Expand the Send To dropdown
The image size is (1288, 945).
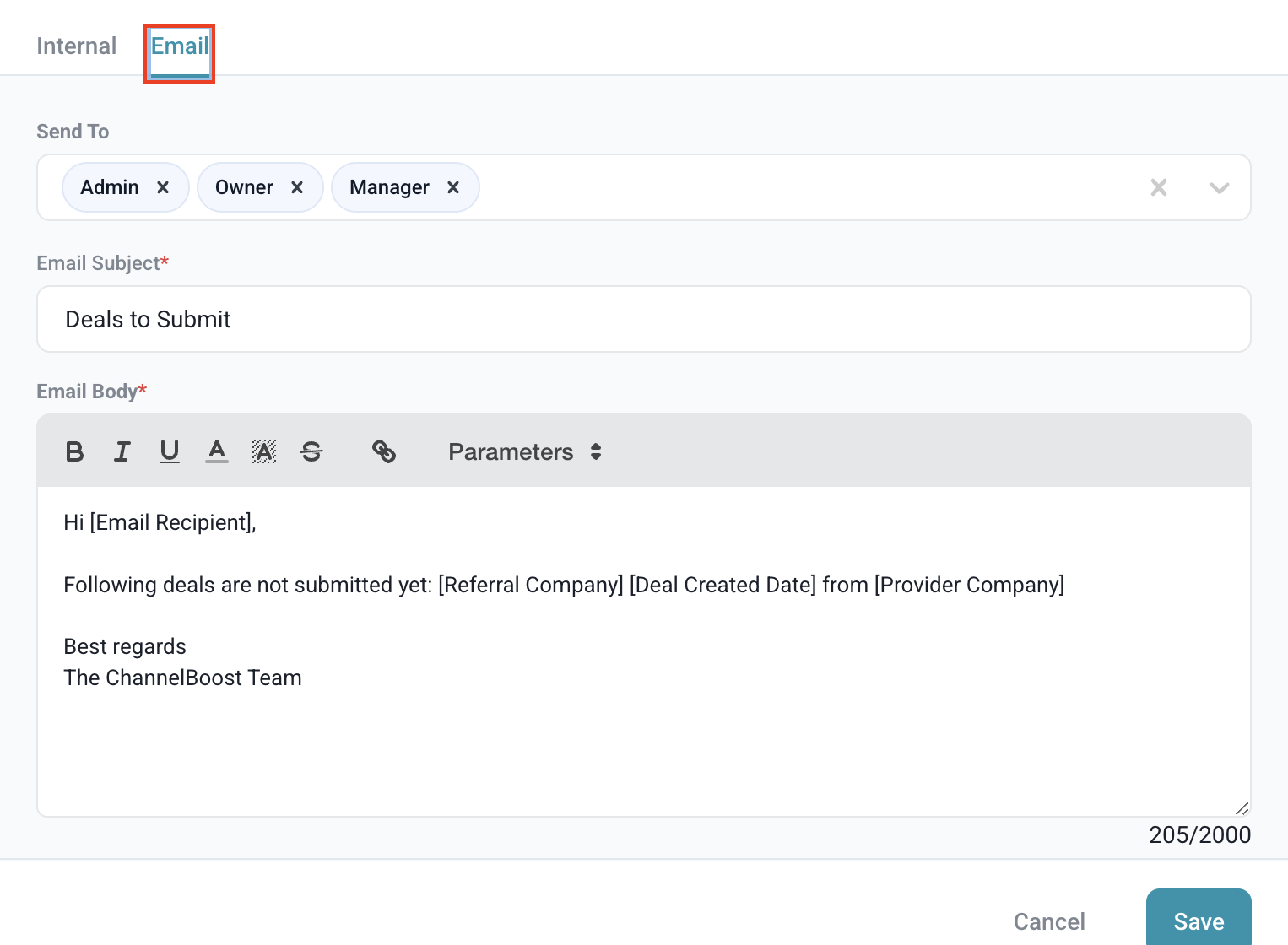point(1219,187)
